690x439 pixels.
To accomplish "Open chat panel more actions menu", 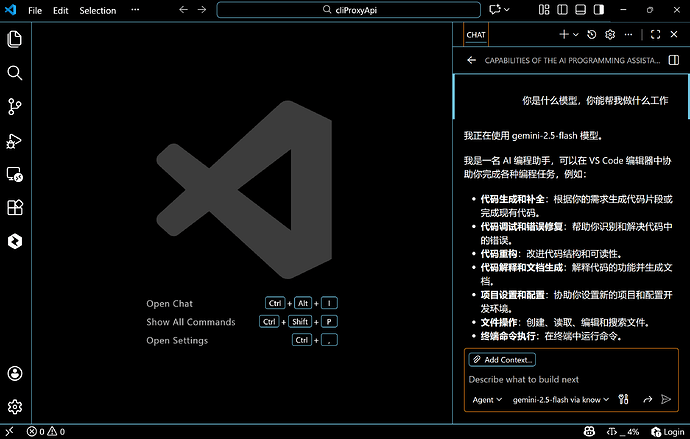I will click(628, 34).
